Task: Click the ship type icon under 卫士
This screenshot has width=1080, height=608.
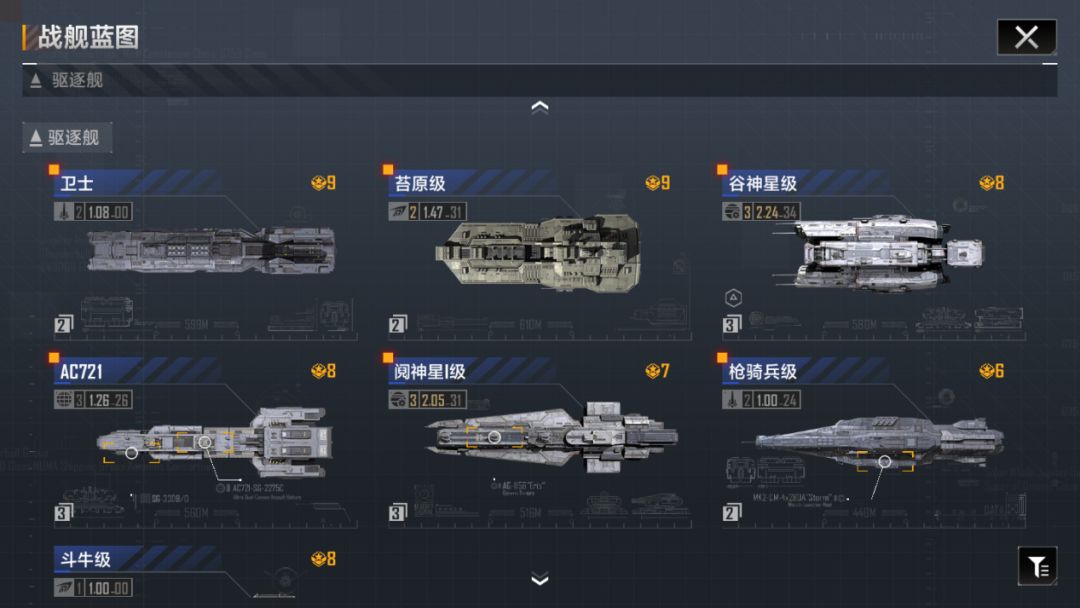Action: coord(63,212)
